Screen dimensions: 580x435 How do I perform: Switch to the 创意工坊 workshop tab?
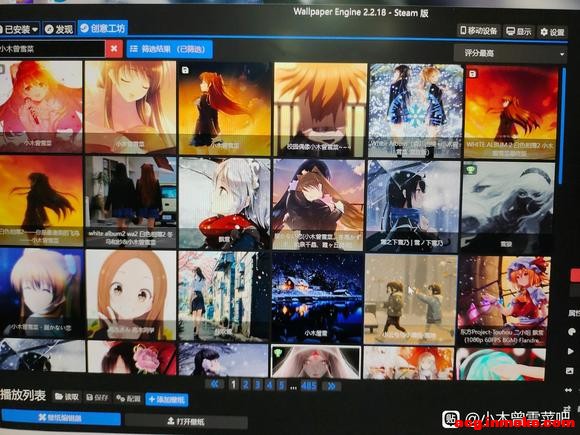tap(103, 28)
